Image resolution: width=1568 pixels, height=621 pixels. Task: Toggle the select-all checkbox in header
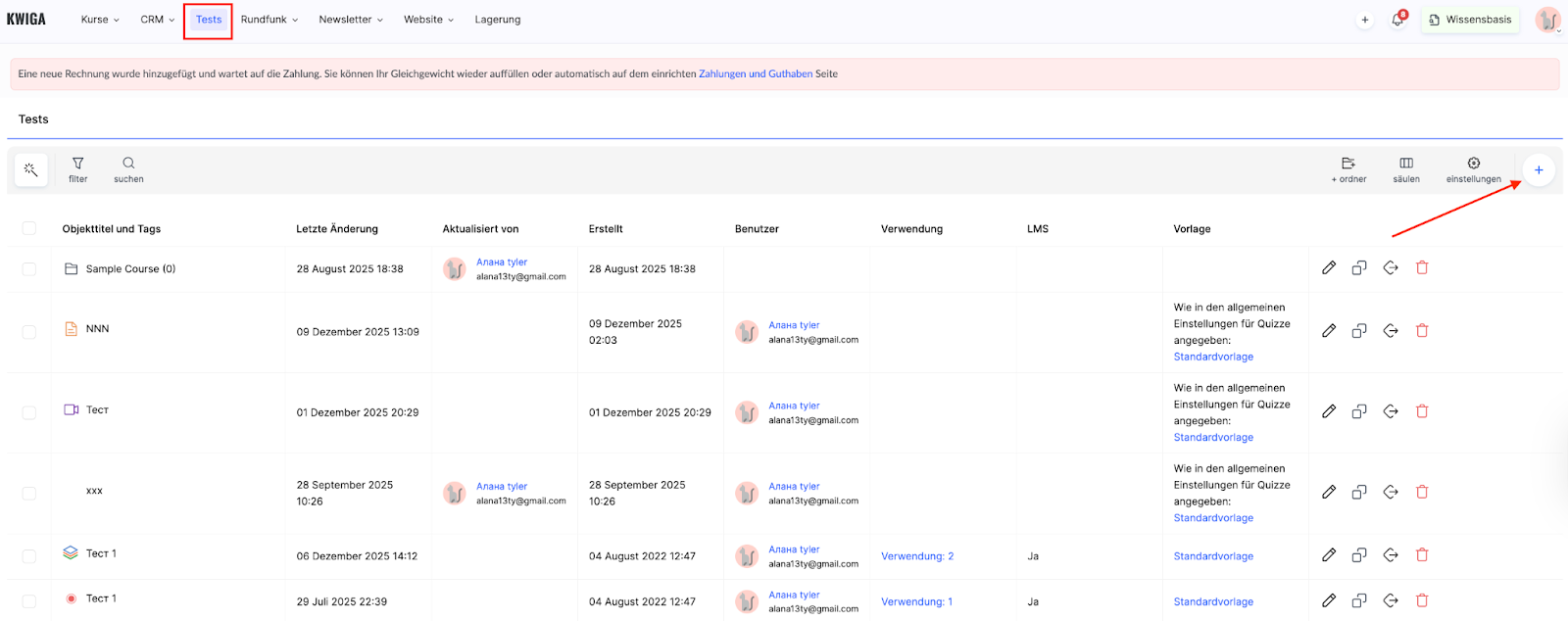[x=29, y=228]
